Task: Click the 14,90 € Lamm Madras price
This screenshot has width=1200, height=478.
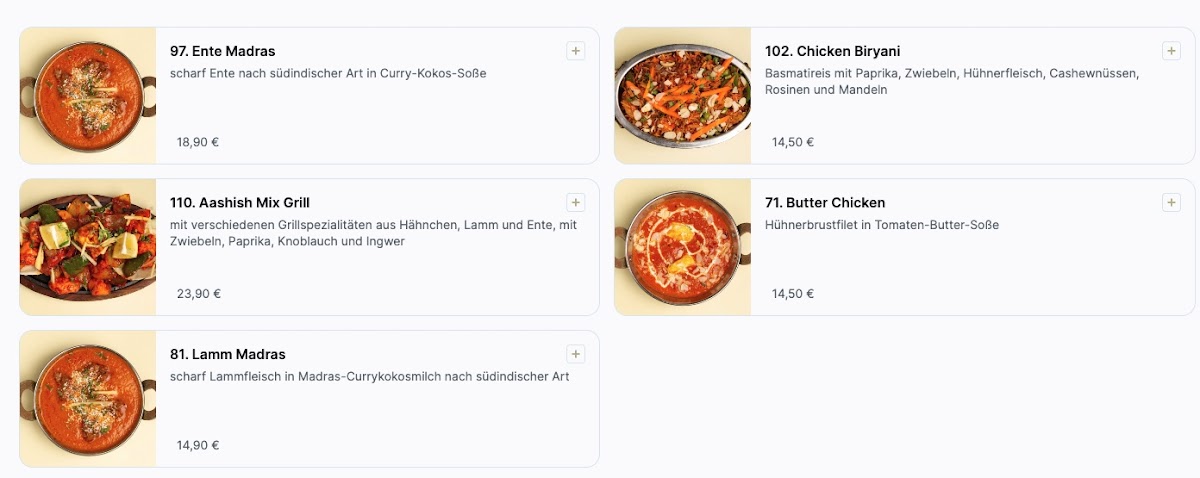Action: tap(198, 445)
